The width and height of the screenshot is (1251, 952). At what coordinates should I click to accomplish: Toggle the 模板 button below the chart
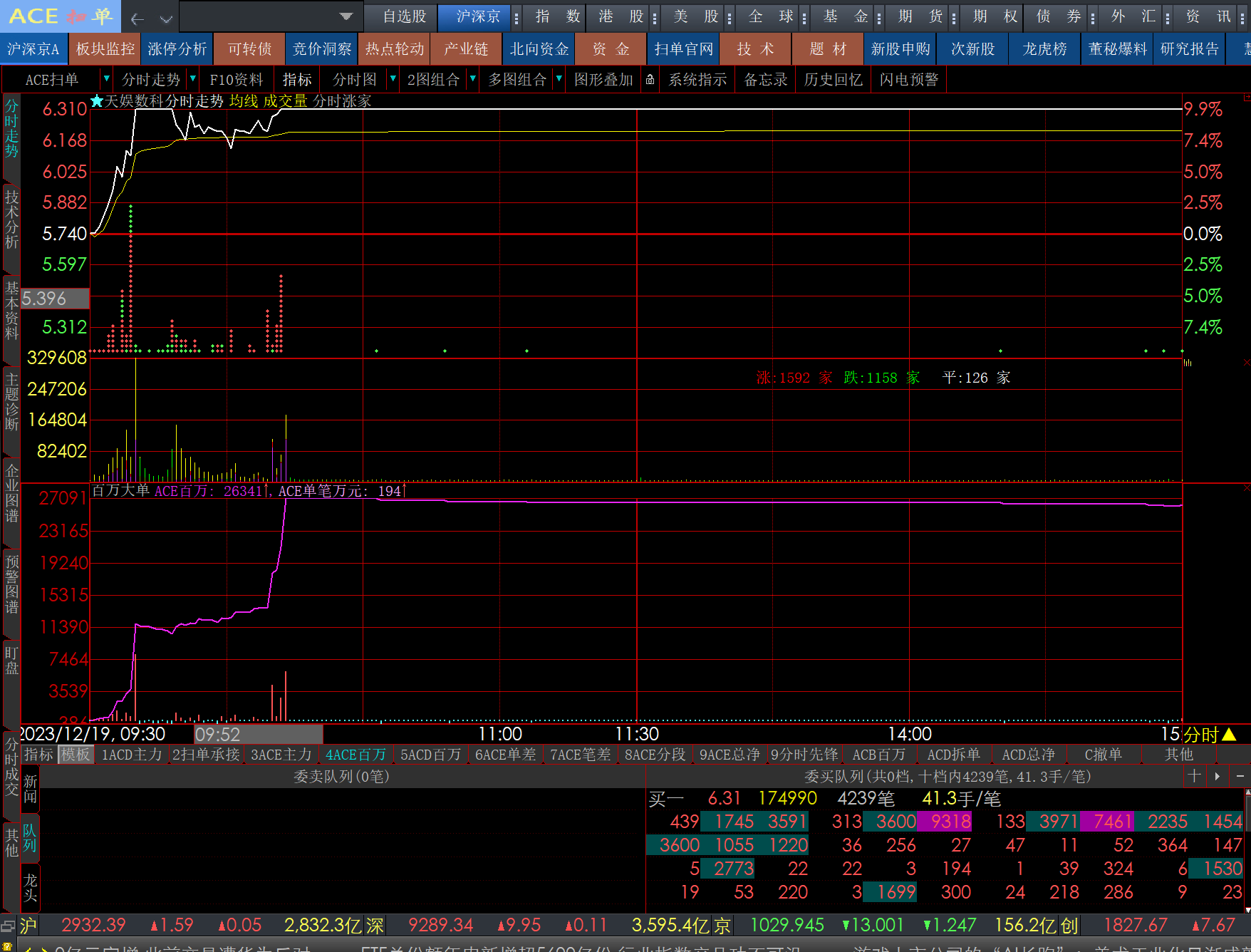click(76, 755)
